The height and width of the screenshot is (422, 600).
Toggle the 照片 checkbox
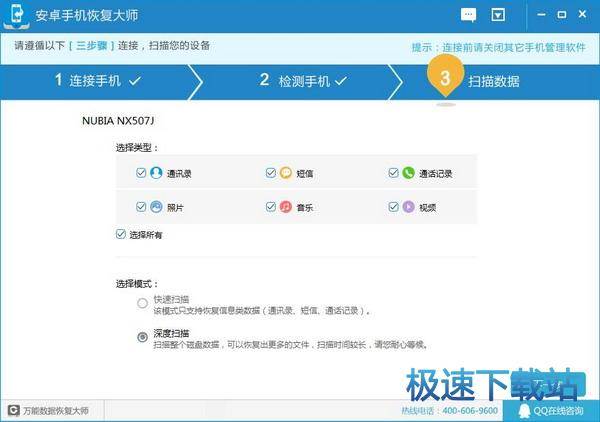[x=141, y=207]
